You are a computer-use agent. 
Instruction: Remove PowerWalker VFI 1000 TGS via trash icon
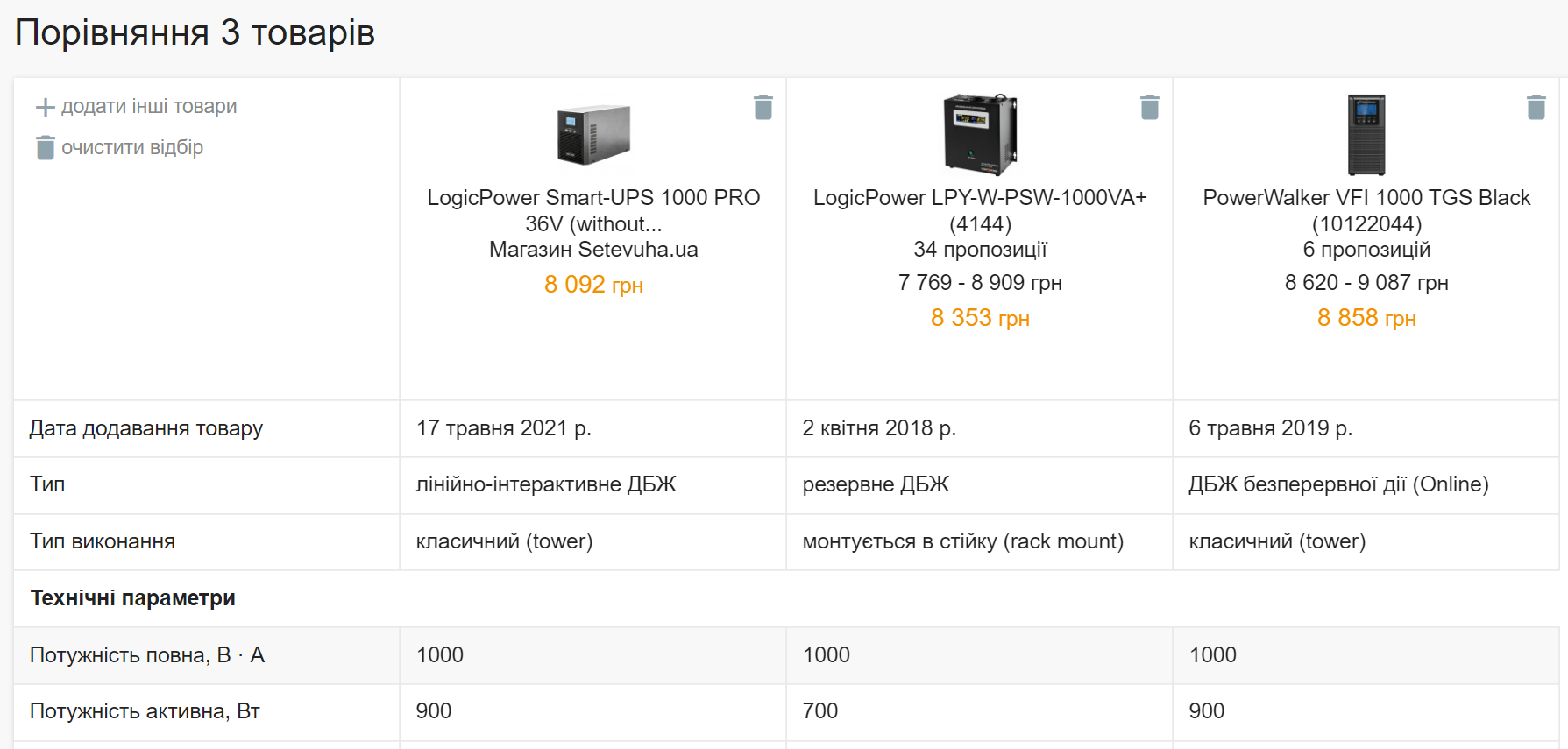coord(1536,107)
